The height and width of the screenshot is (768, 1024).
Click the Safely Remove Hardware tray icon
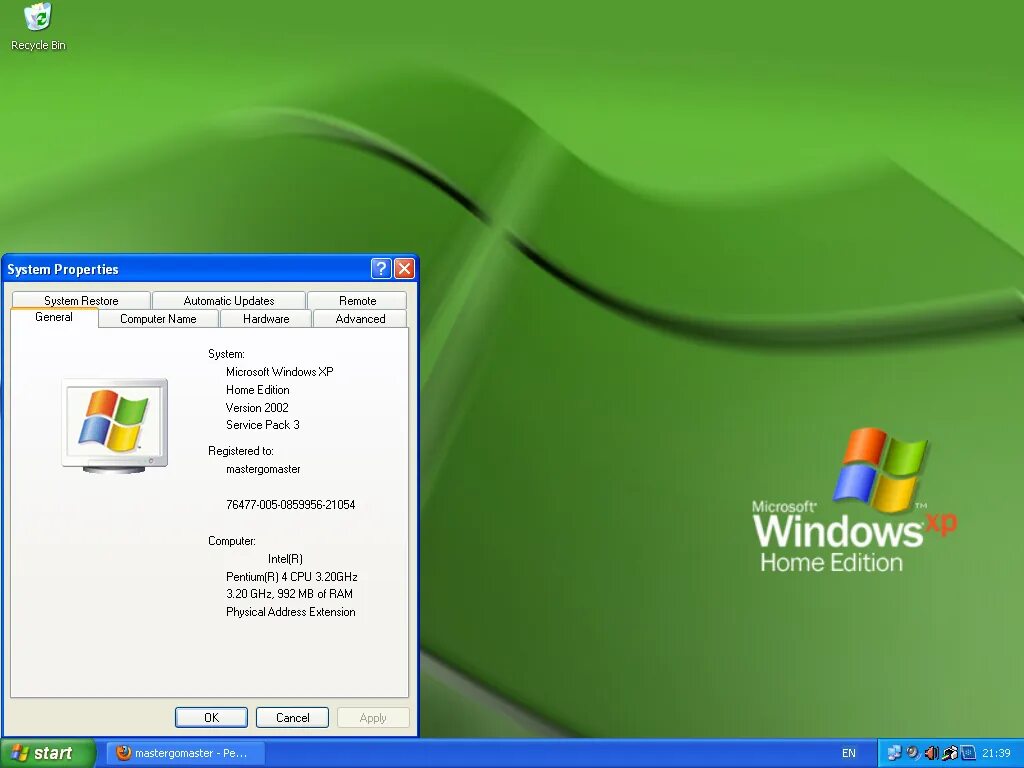950,752
